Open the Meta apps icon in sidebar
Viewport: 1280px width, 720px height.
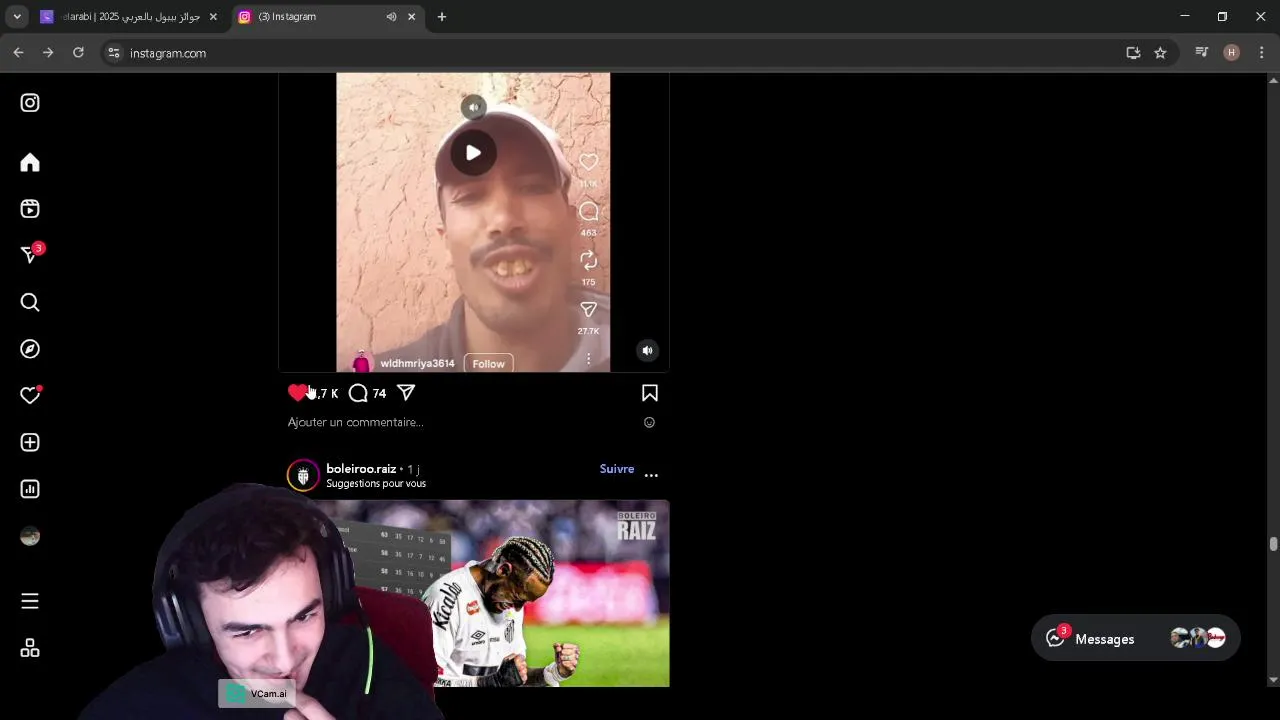30,648
